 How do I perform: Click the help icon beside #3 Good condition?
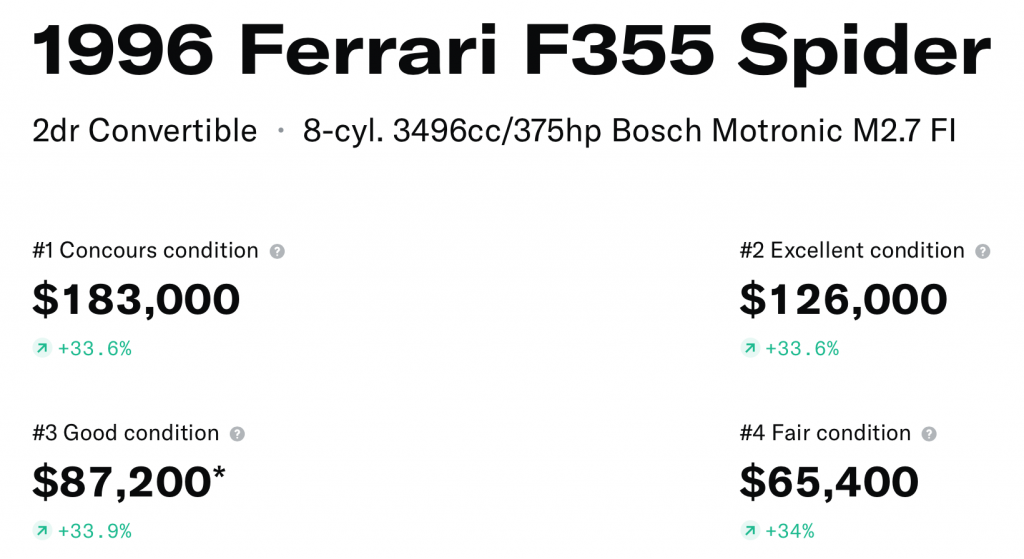pos(237,434)
